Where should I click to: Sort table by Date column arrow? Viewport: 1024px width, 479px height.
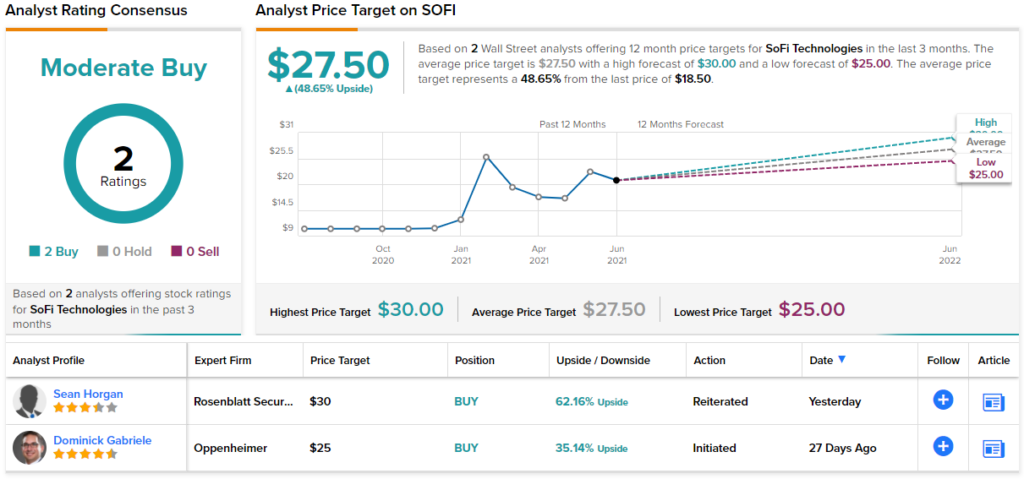(x=841, y=360)
